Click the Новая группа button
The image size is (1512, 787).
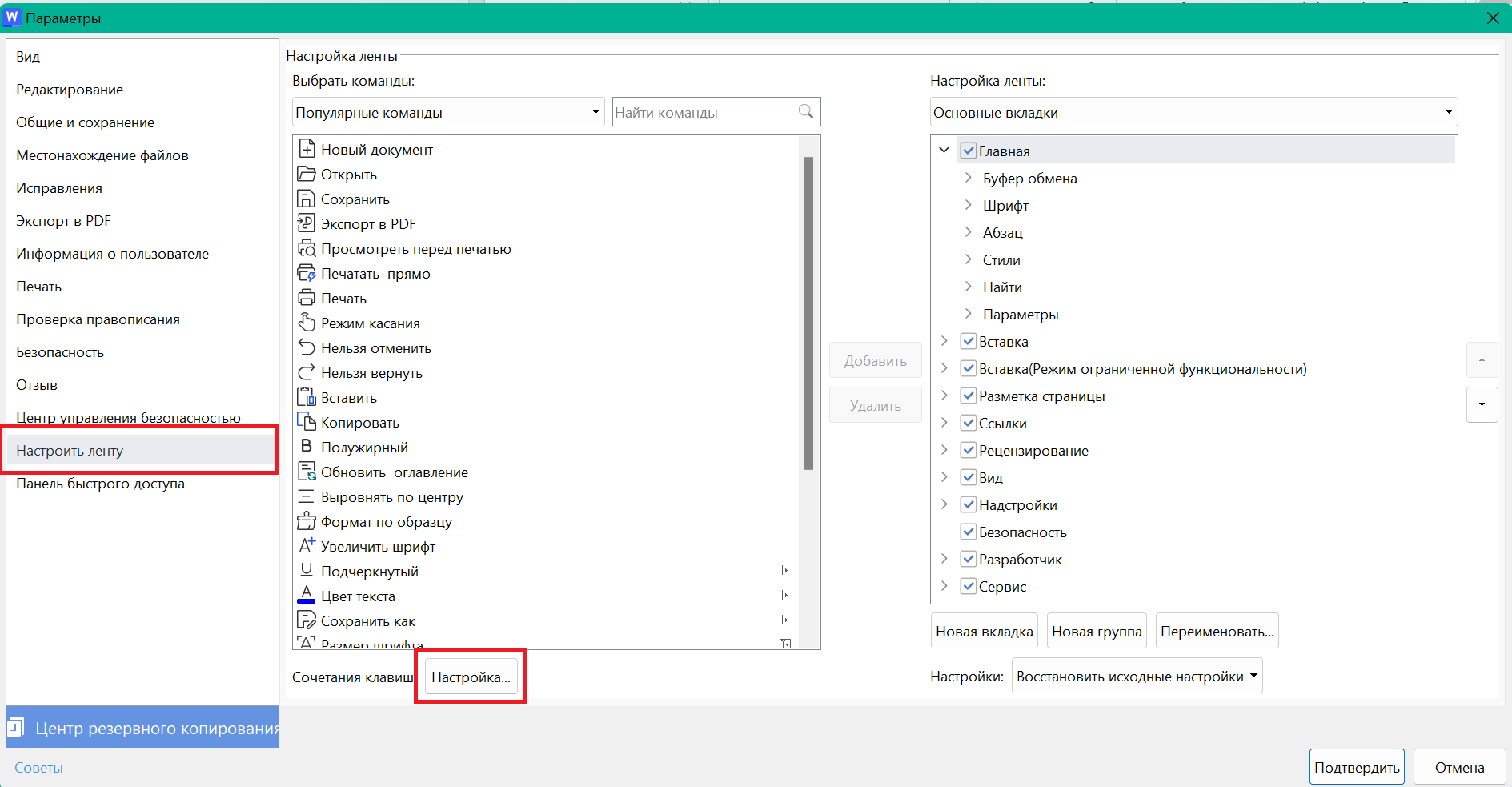point(1097,631)
